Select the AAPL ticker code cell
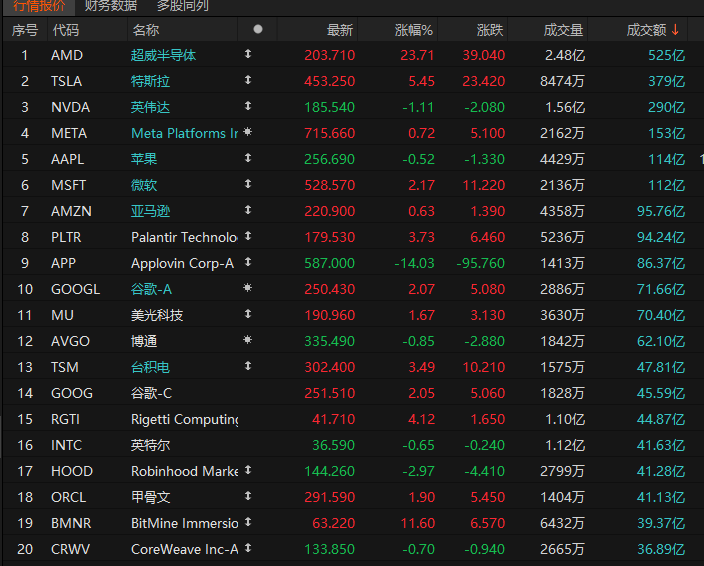Screen dimensions: 704x566 click(68, 159)
